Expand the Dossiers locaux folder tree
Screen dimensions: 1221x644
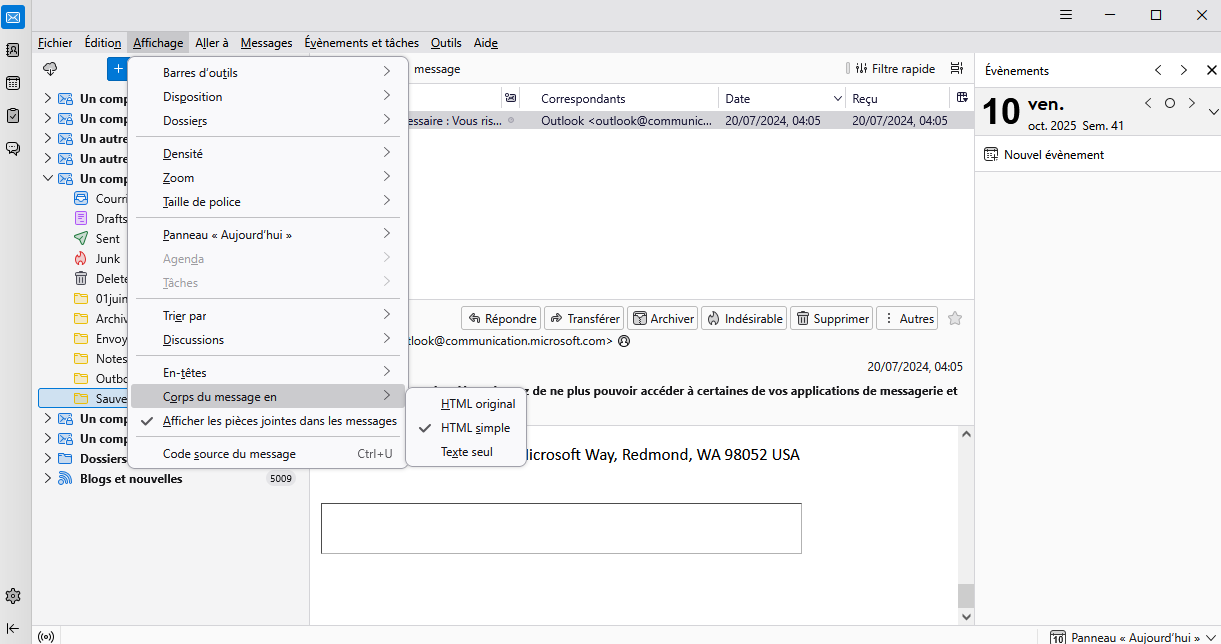47,459
